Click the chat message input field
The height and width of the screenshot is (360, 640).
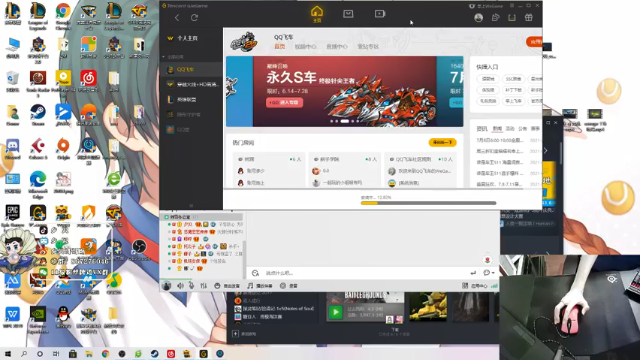[x=365, y=273]
